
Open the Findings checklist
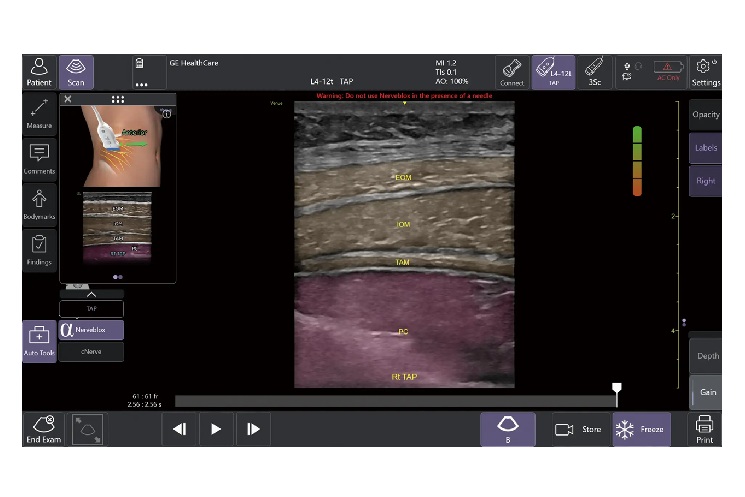point(39,250)
